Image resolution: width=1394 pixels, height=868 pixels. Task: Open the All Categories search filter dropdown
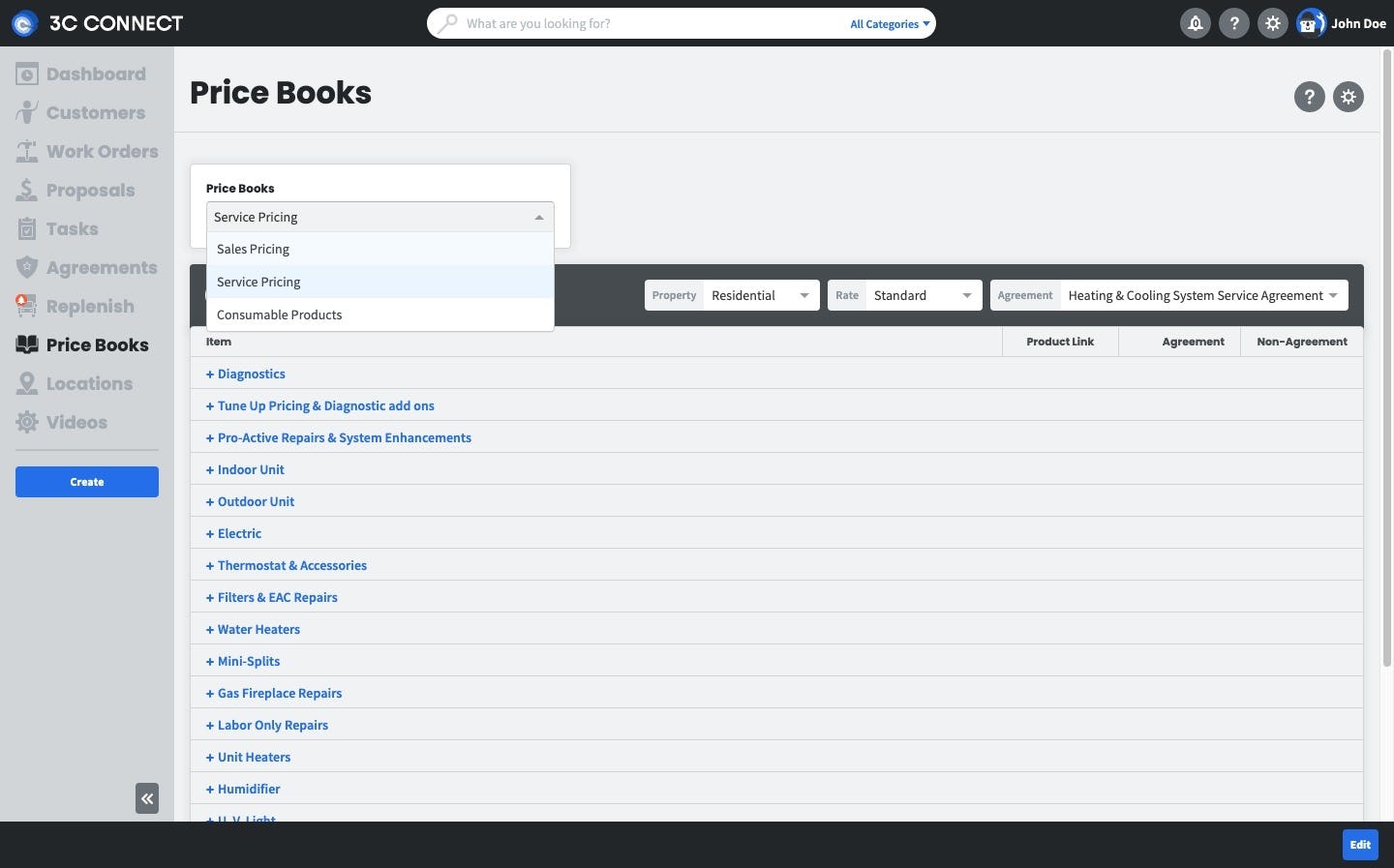point(888,23)
